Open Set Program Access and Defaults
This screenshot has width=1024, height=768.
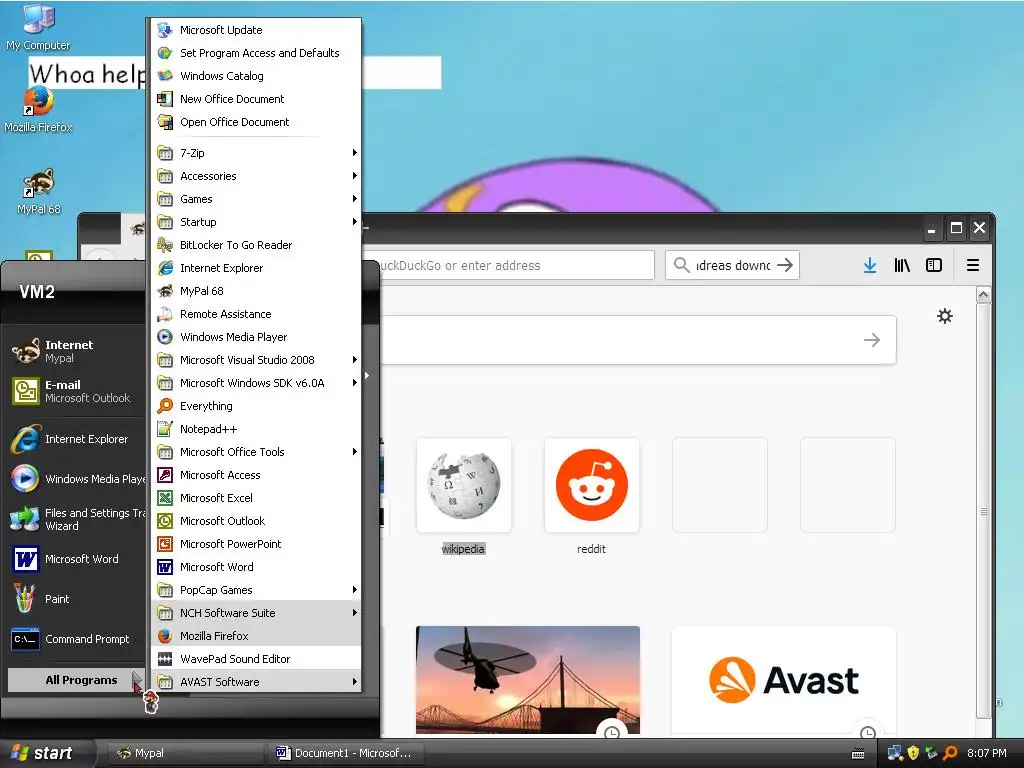(x=256, y=53)
